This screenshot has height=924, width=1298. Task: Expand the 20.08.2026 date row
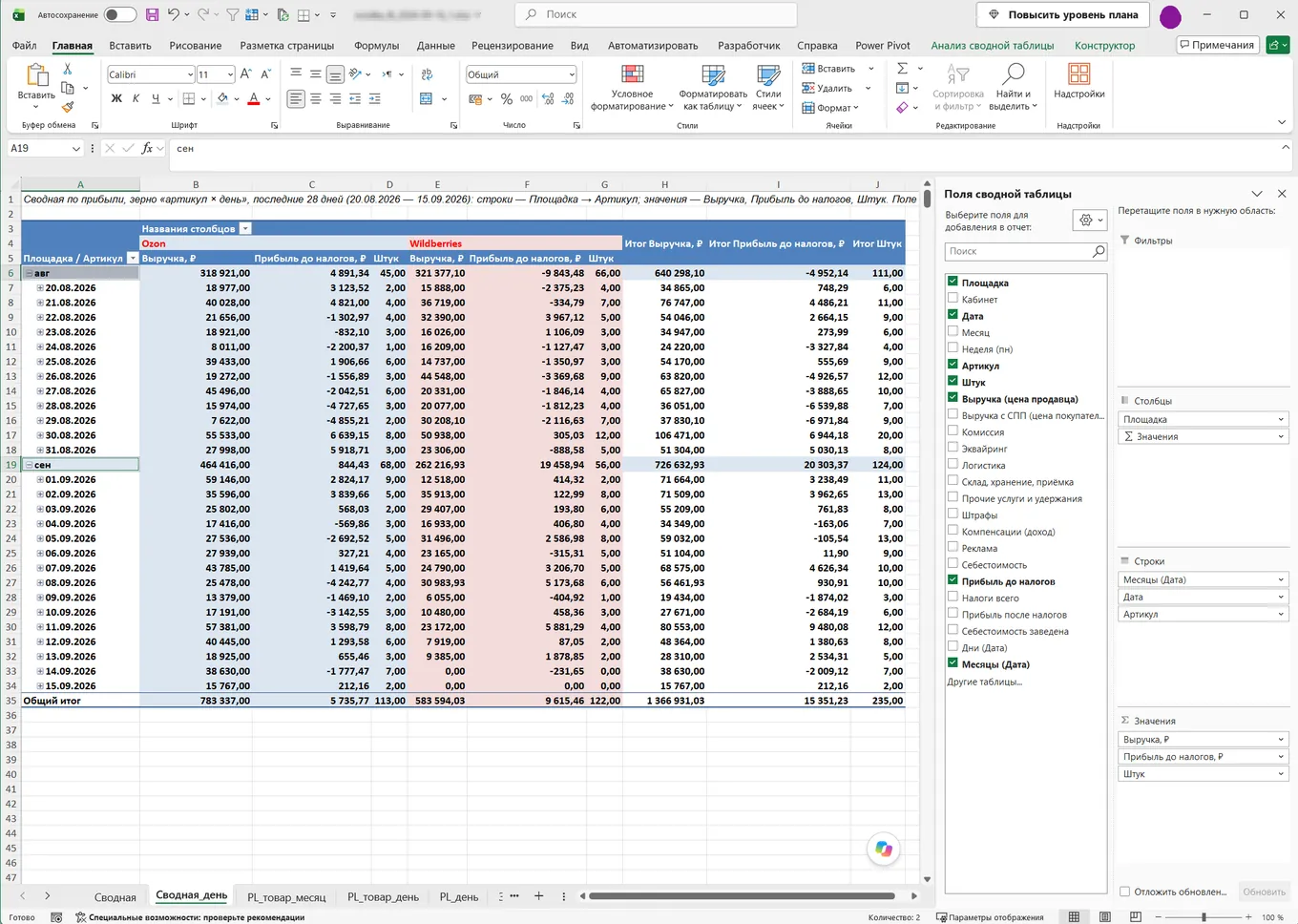tap(40, 287)
